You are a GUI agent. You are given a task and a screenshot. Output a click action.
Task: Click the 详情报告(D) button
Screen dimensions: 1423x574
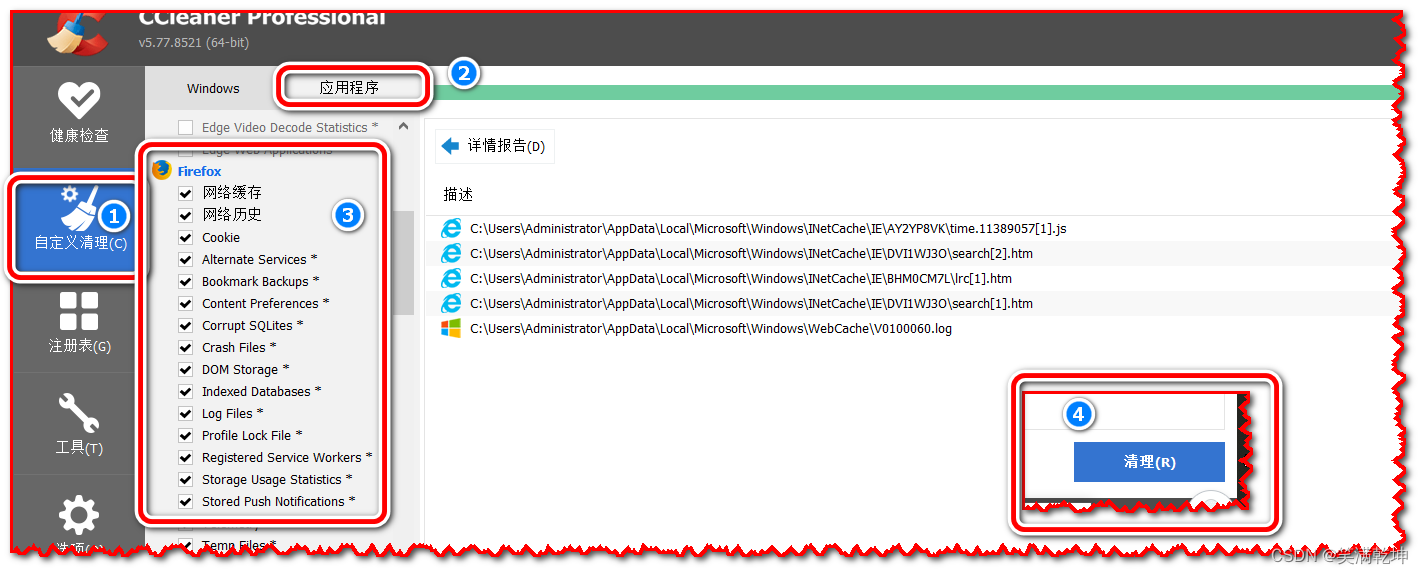pos(495,146)
